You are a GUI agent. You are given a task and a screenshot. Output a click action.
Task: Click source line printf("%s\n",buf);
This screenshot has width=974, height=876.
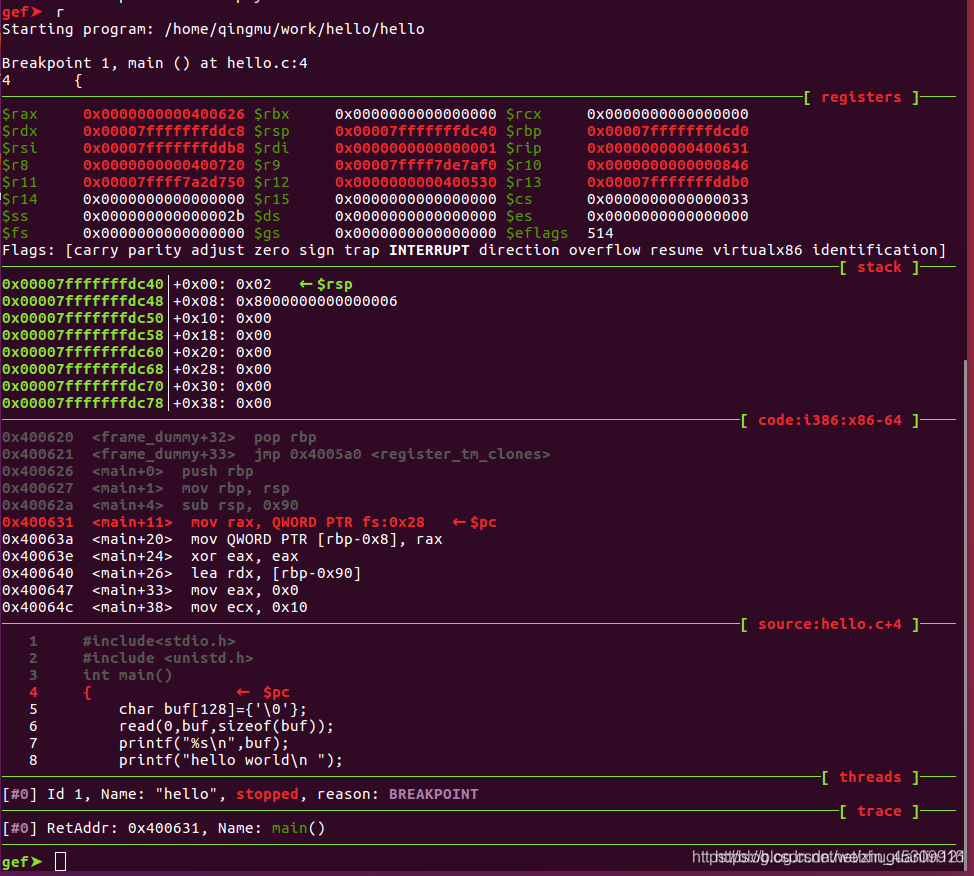pos(204,744)
